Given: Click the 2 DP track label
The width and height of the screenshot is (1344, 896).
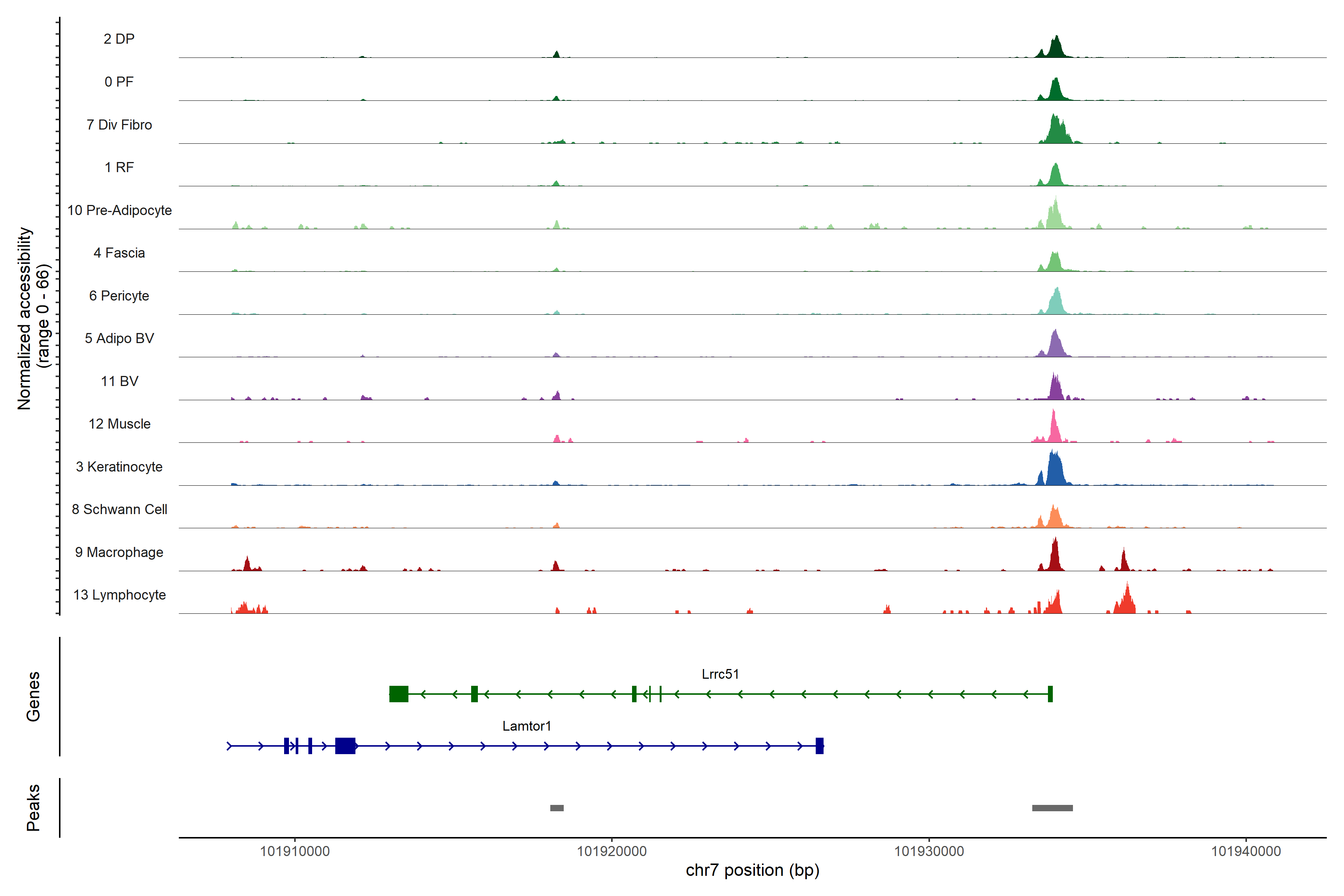Looking at the screenshot, I should pos(119,39).
